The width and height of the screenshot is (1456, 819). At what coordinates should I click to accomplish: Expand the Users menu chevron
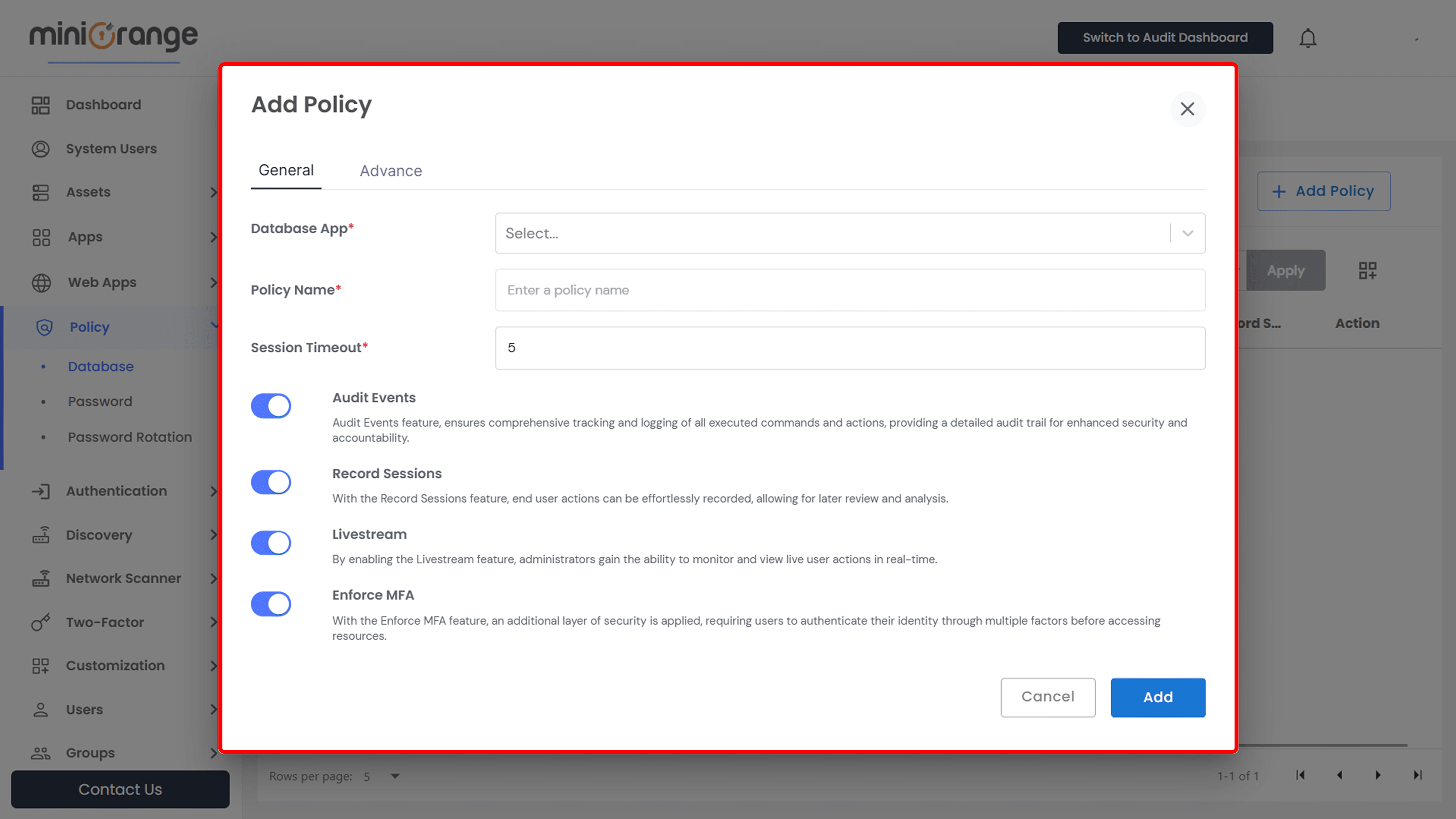214,709
